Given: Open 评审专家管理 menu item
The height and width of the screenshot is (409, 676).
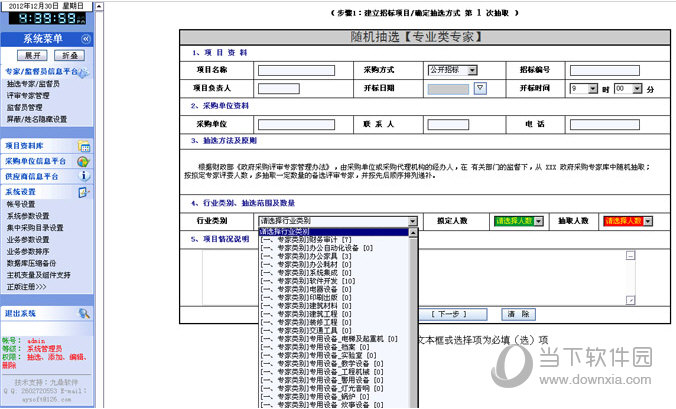Looking at the screenshot, I should (x=28, y=96).
